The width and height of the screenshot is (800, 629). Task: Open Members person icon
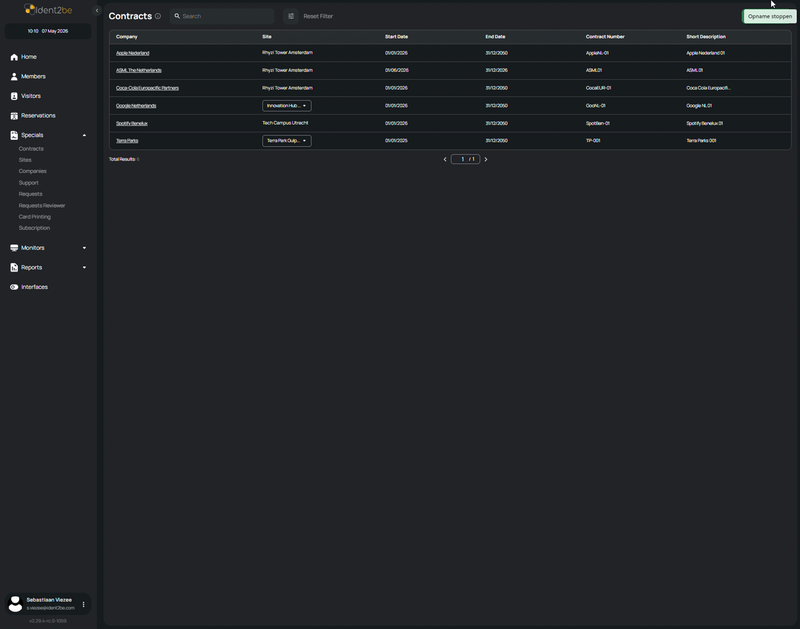pyautogui.click(x=14, y=77)
